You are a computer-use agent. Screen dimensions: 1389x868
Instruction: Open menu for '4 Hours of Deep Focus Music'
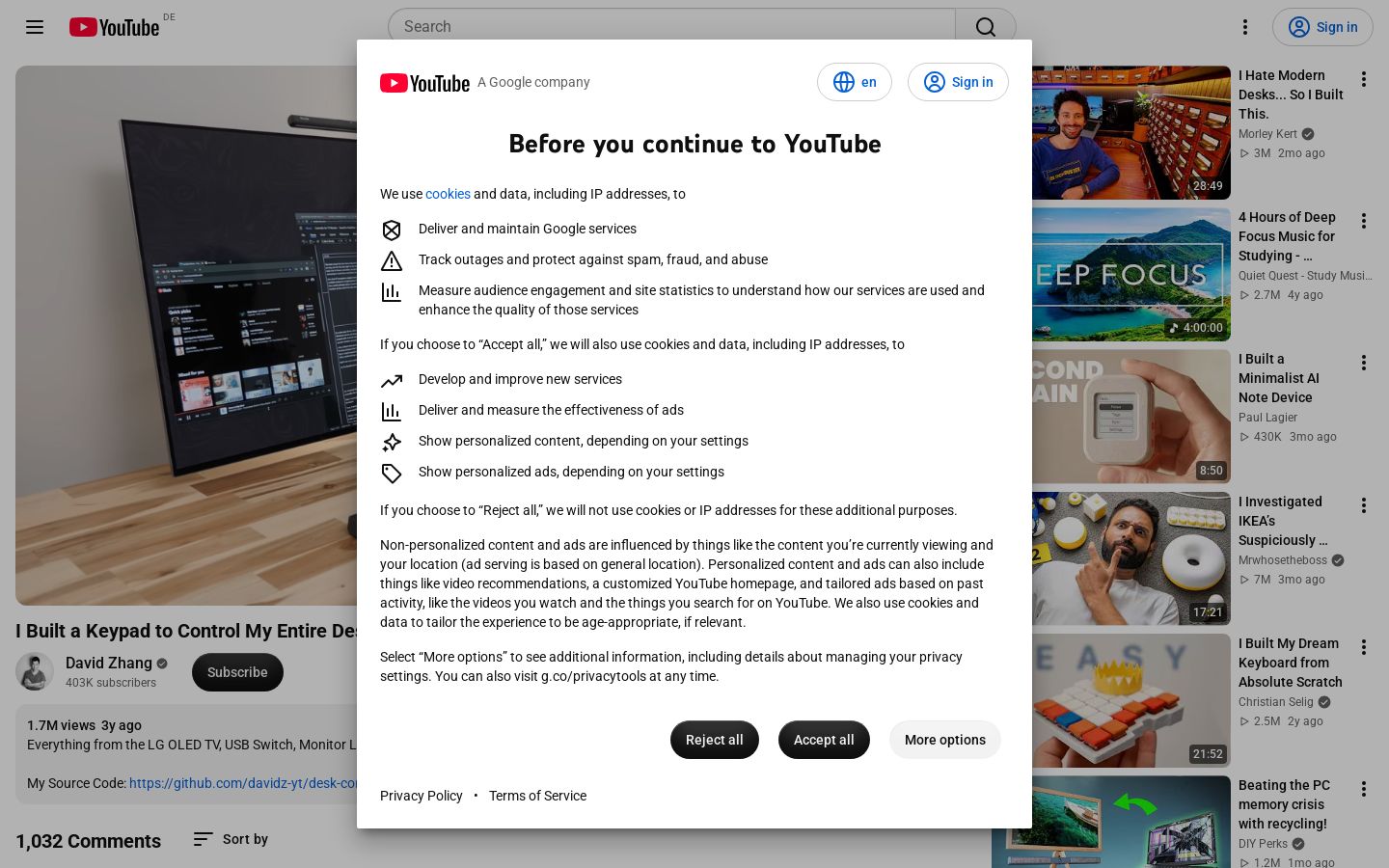coord(1364,221)
